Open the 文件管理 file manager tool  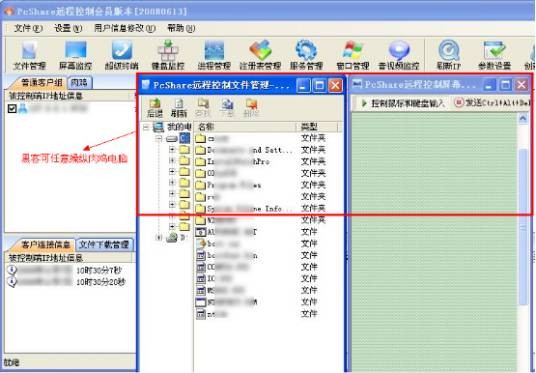tap(29, 55)
